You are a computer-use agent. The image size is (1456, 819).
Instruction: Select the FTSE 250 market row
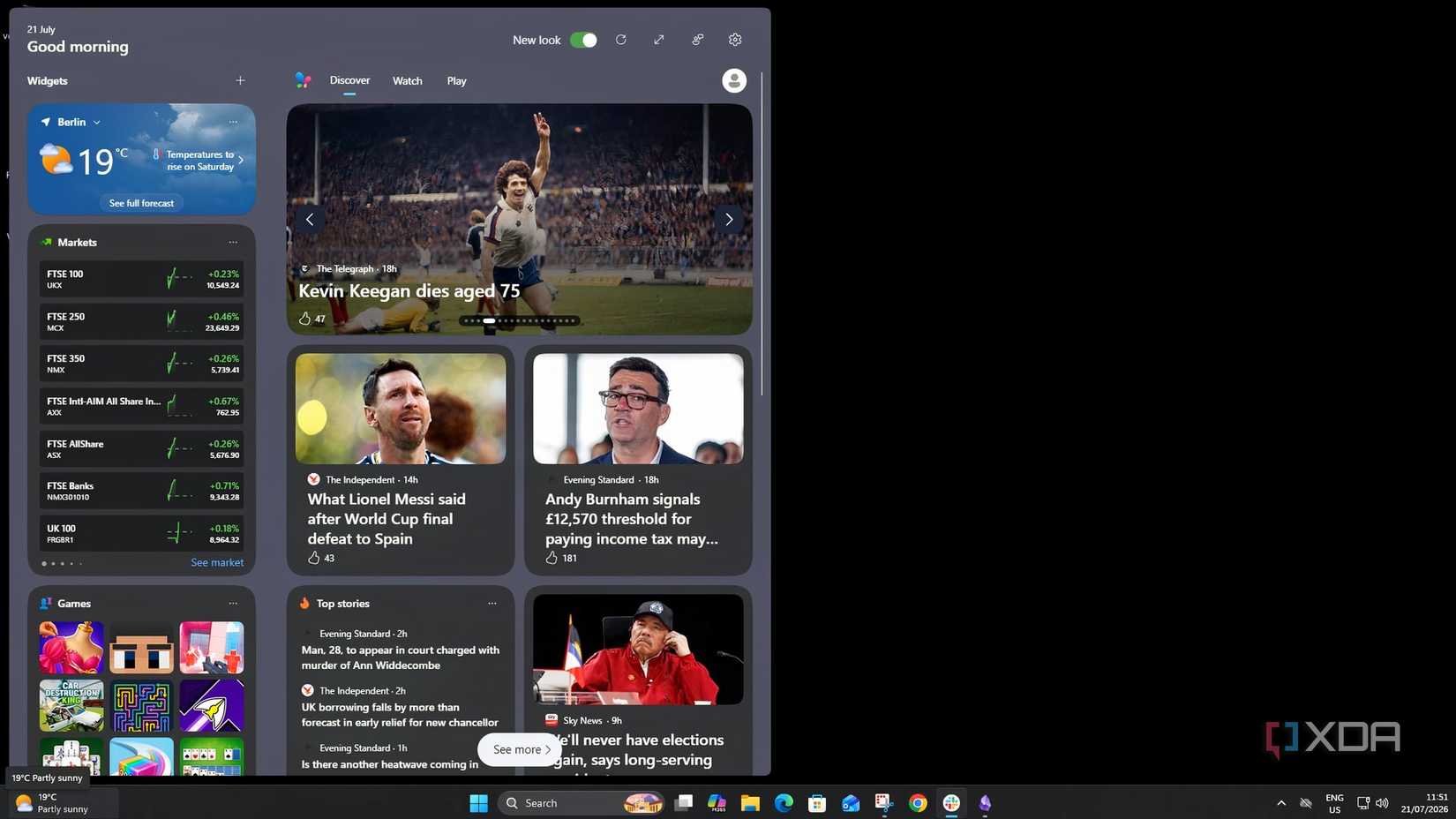tap(141, 321)
